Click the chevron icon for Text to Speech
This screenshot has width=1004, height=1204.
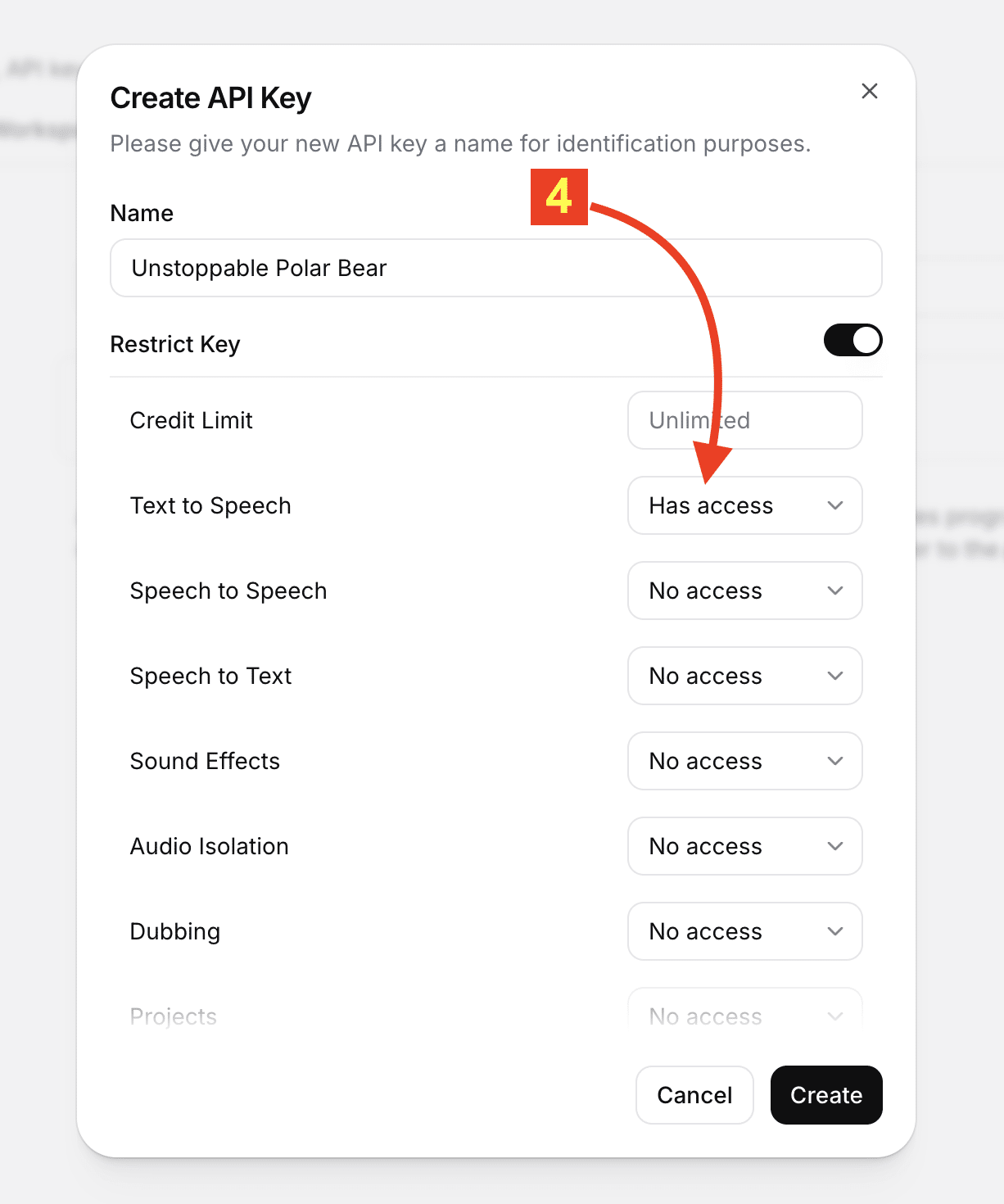[835, 505]
